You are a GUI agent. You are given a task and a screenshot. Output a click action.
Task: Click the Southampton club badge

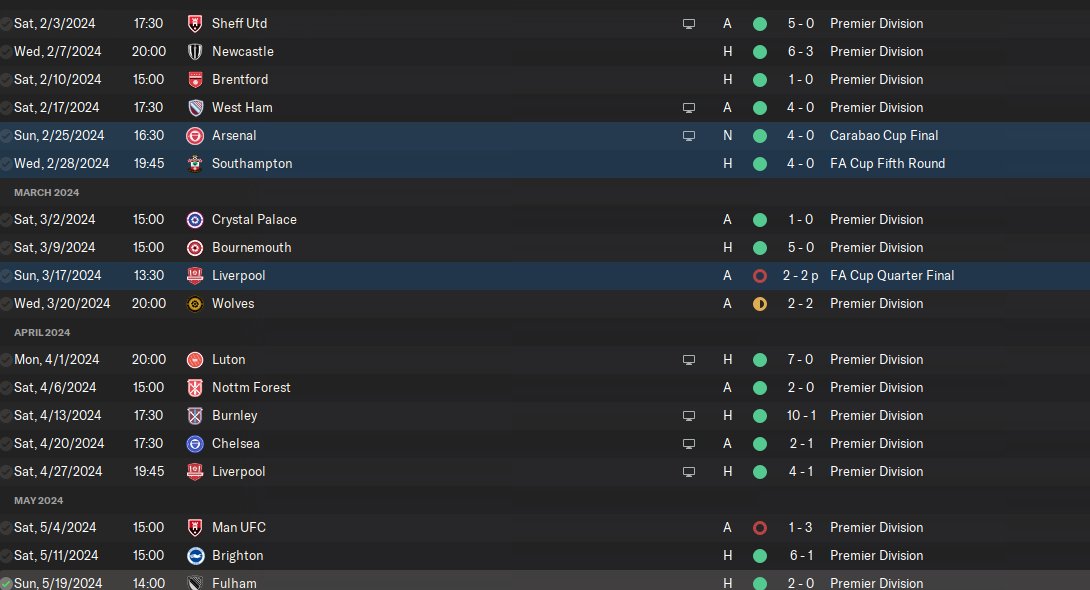coord(195,163)
